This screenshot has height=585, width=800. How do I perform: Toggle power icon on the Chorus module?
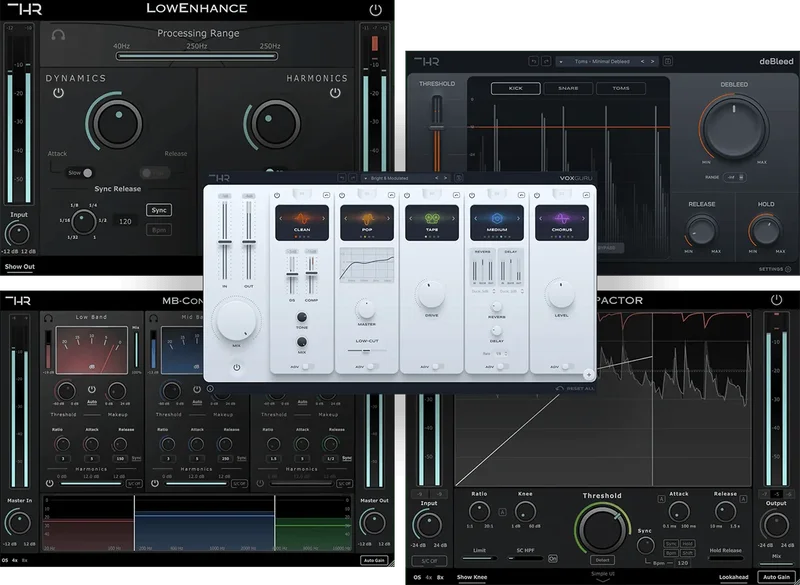point(537,195)
